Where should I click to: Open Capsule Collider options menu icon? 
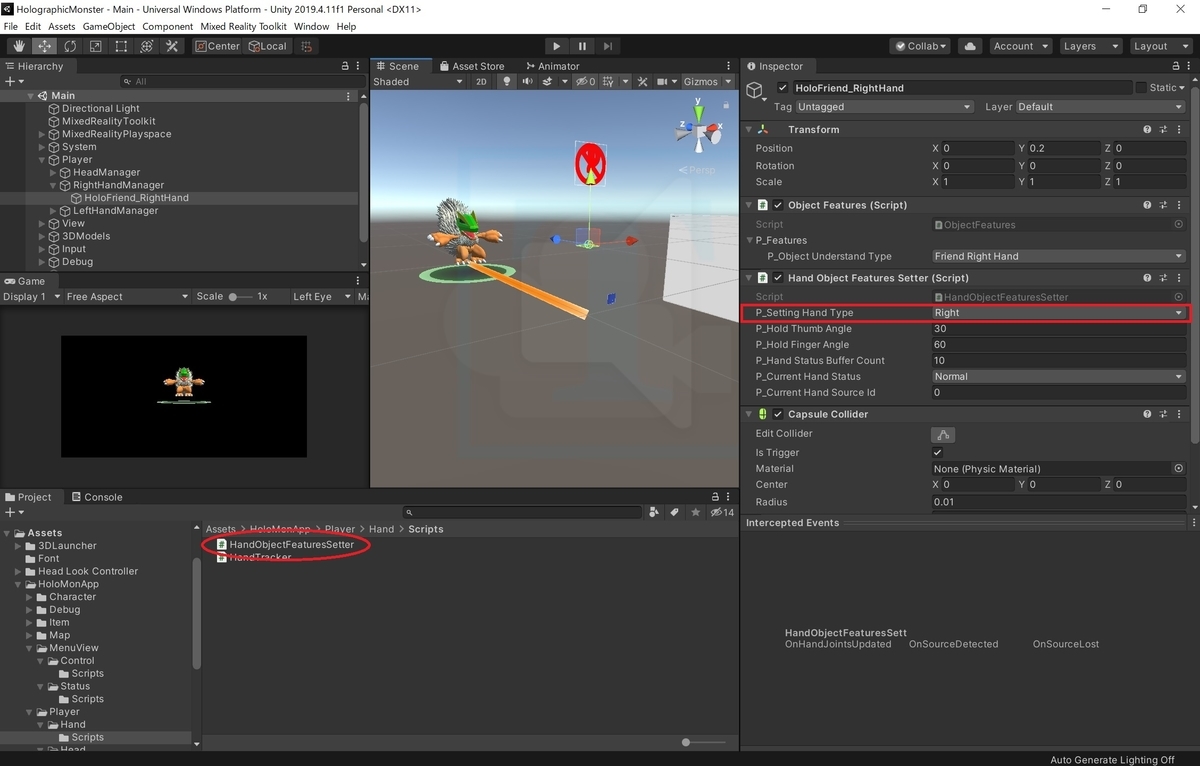point(1180,414)
